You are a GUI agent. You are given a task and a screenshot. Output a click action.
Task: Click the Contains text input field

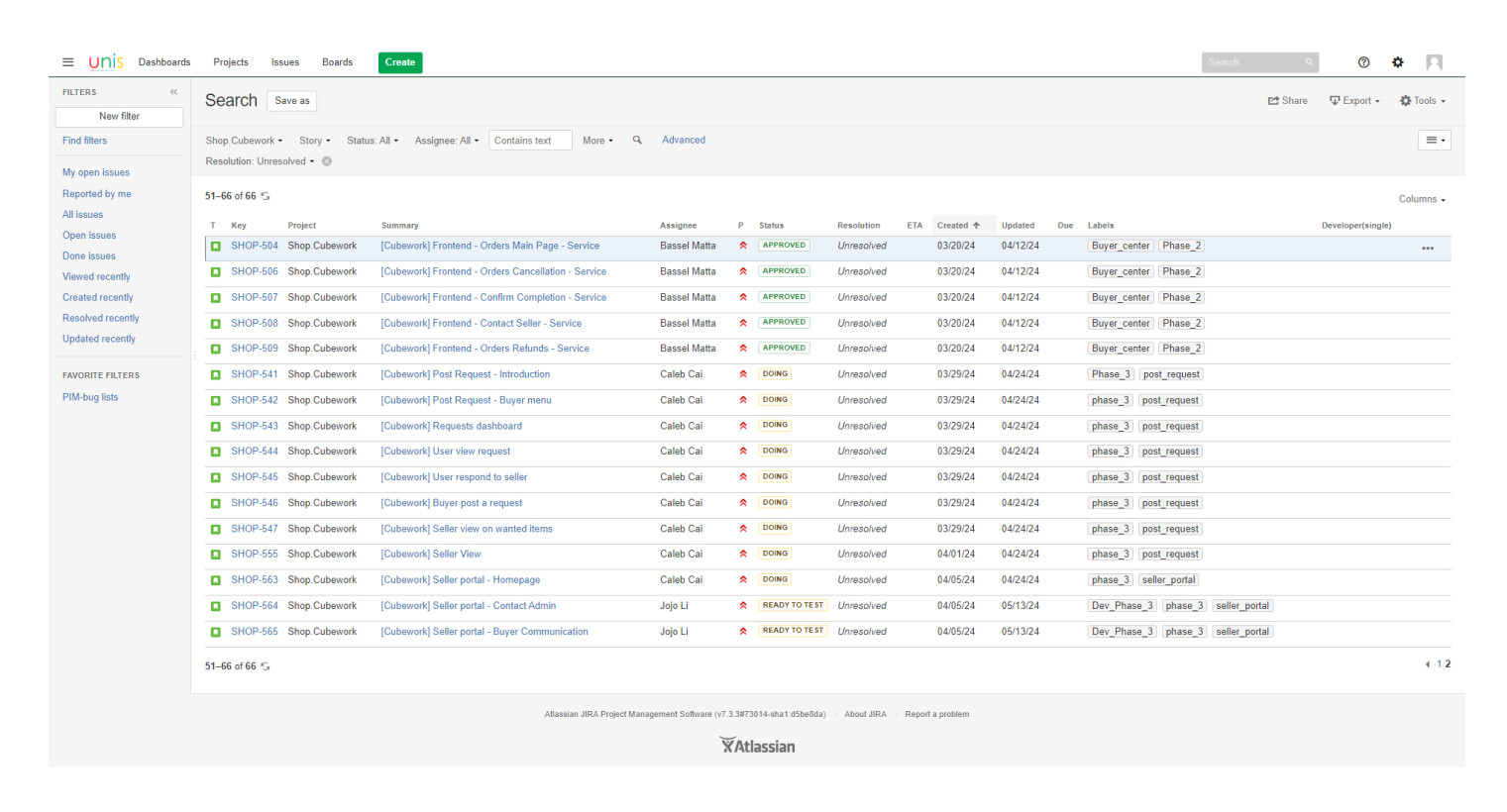[531, 141]
